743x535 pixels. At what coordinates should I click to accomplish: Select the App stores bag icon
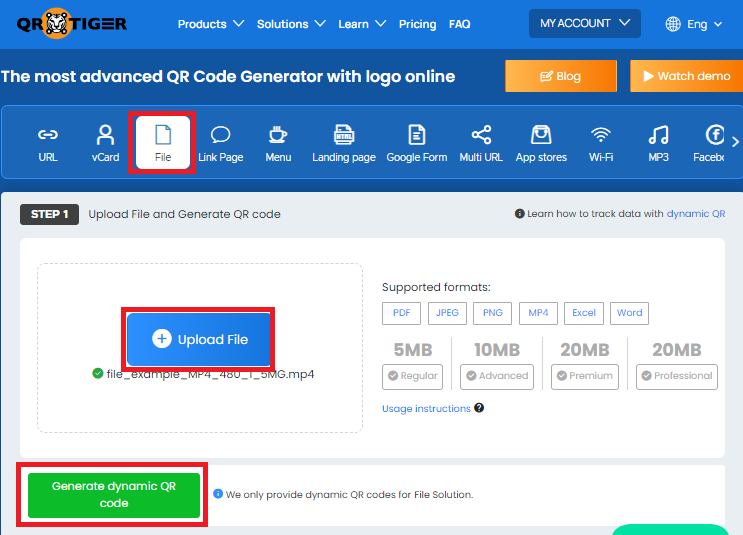[x=541, y=135]
